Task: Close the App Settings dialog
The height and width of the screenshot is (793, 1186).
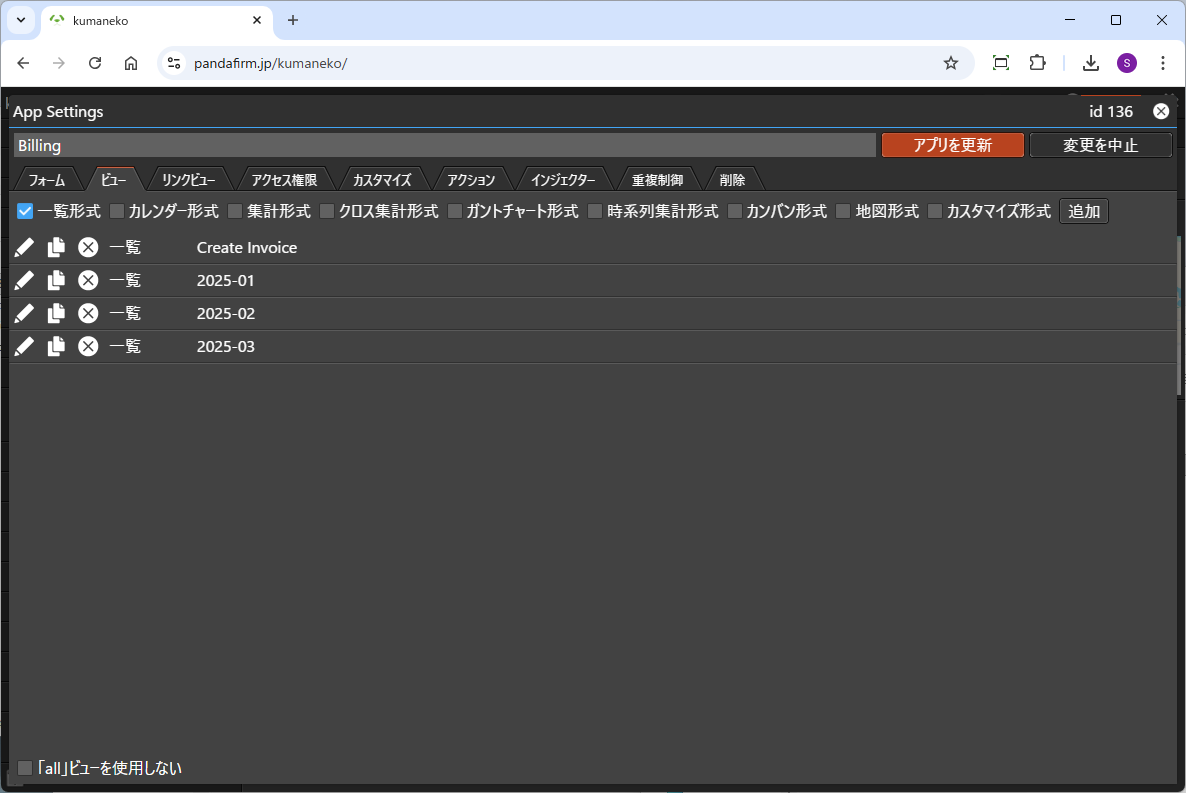Action: coord(1161,112)
